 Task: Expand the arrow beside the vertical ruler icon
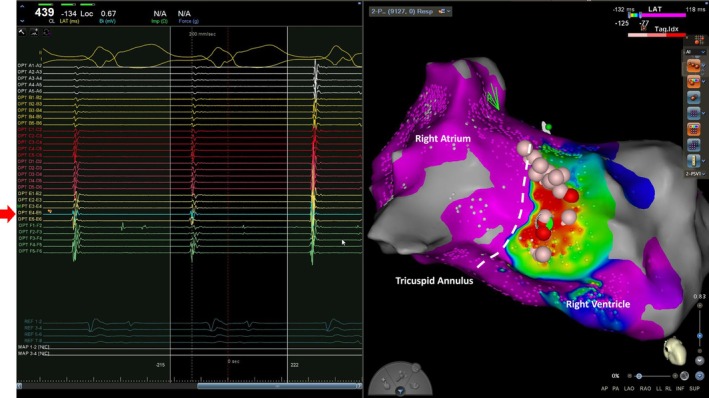coord(704,161)
